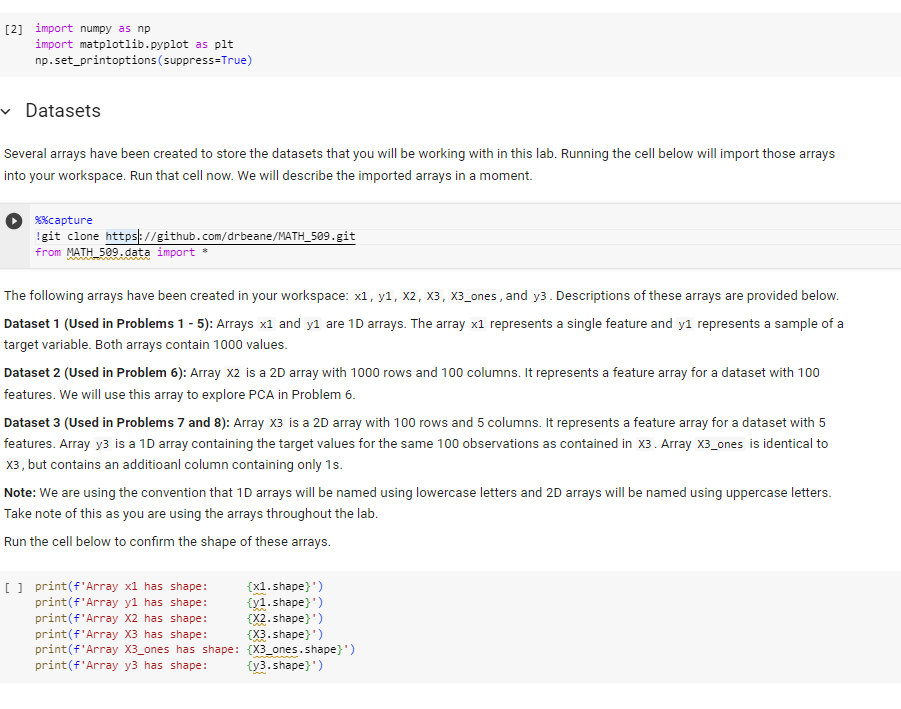Click the %%capture magic command text

point(62,219)
